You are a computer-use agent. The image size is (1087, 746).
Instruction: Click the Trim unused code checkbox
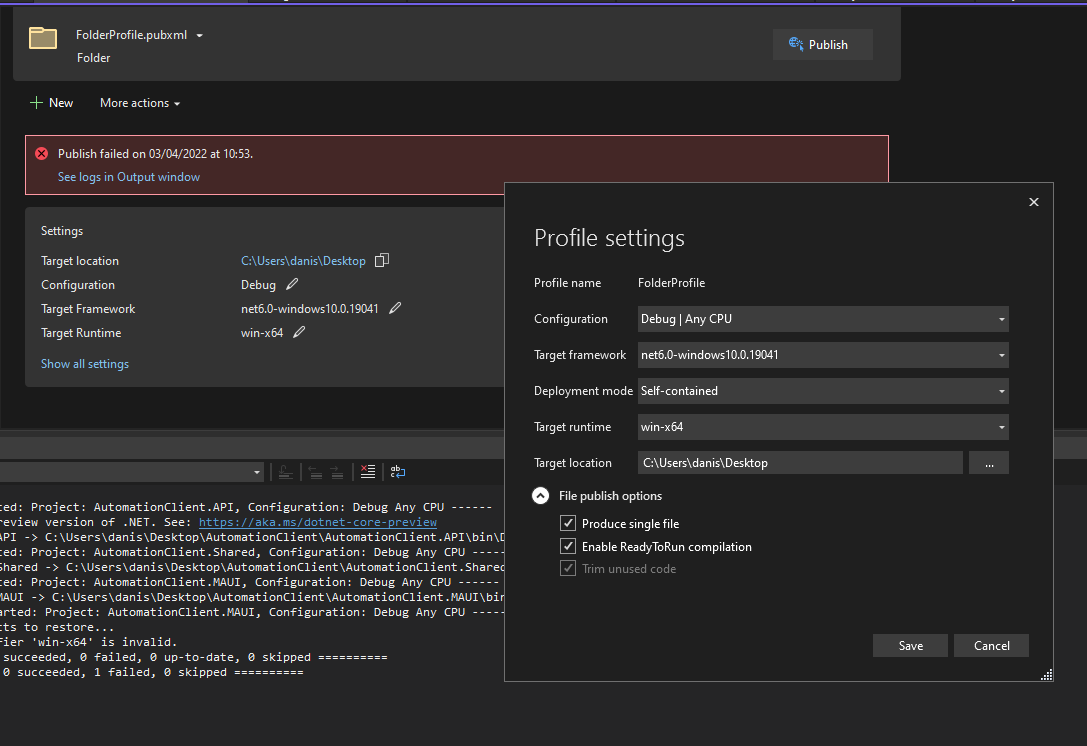click(x=568, y=569)
